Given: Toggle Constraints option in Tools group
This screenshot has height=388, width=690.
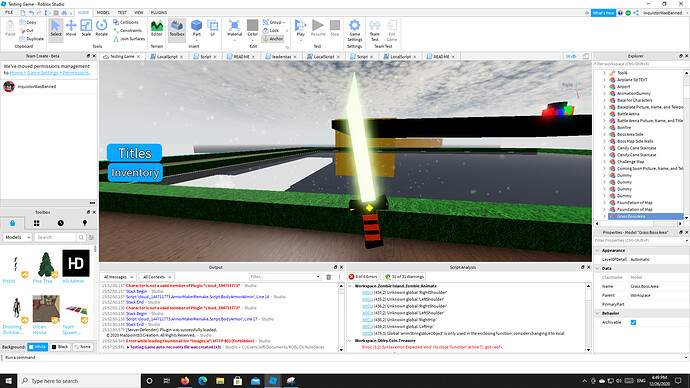Looking at the screenshot, I should [x=128, y=30].
